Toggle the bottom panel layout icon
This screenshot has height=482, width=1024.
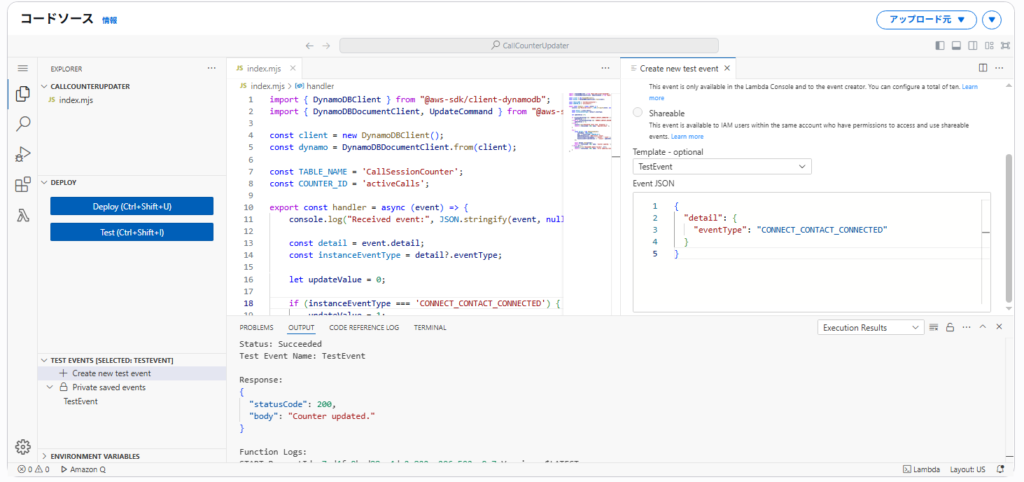point(956,45)
